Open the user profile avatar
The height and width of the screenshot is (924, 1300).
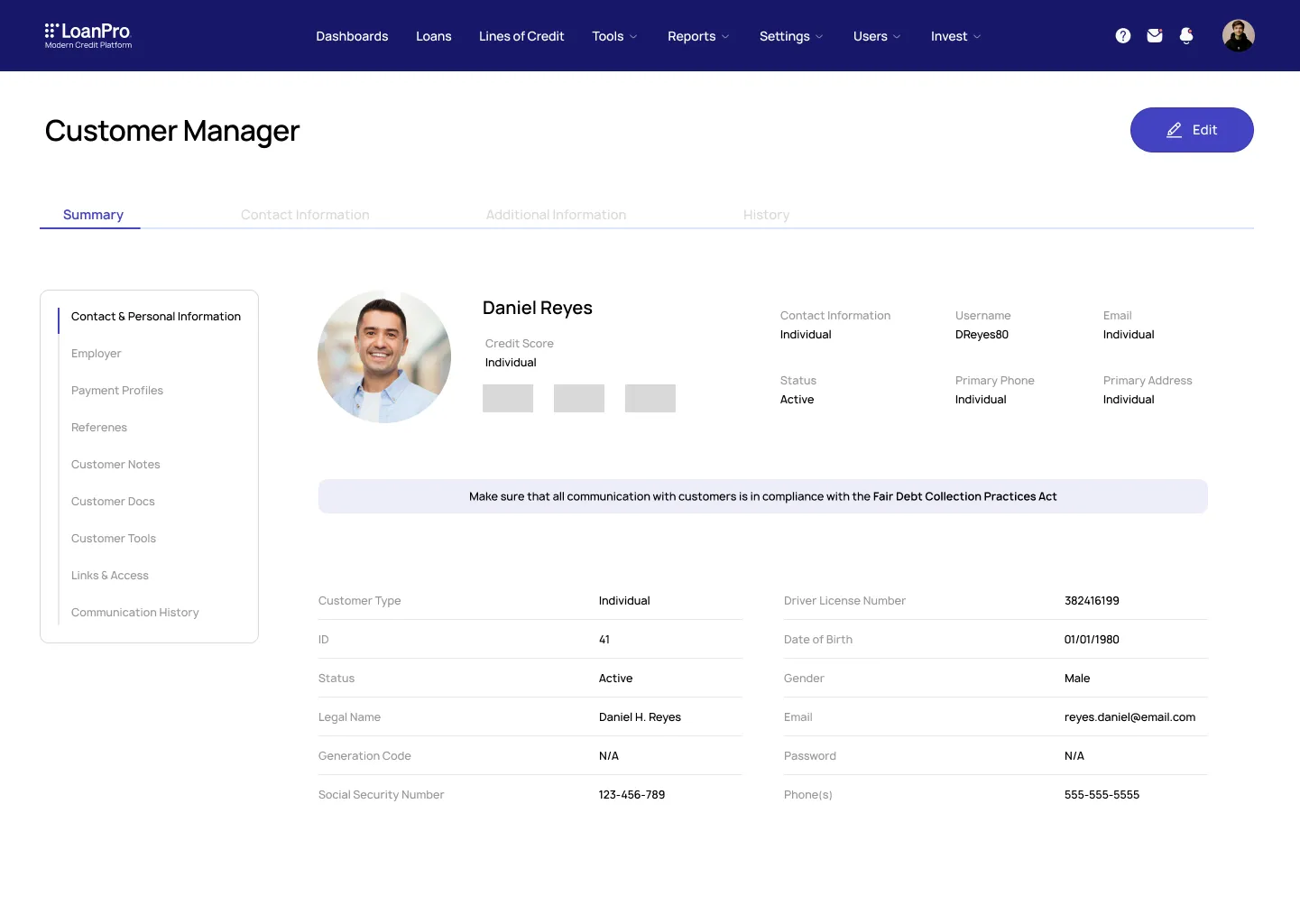(x=1238, y=36)
